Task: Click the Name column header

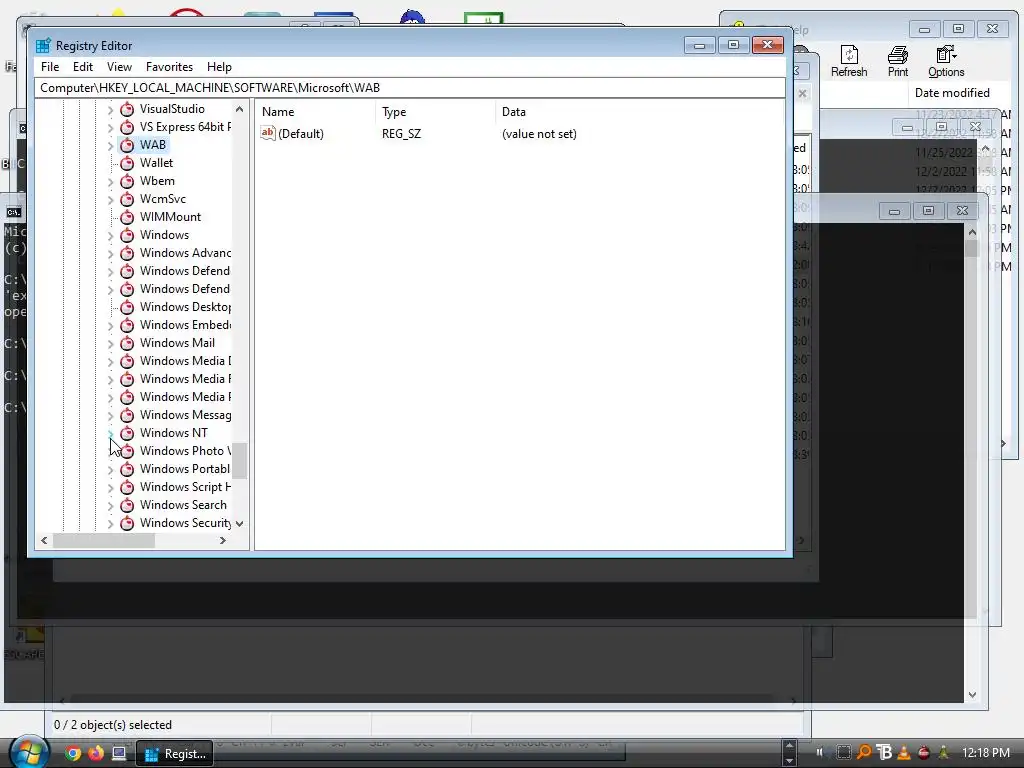Action: coord(316,112)
